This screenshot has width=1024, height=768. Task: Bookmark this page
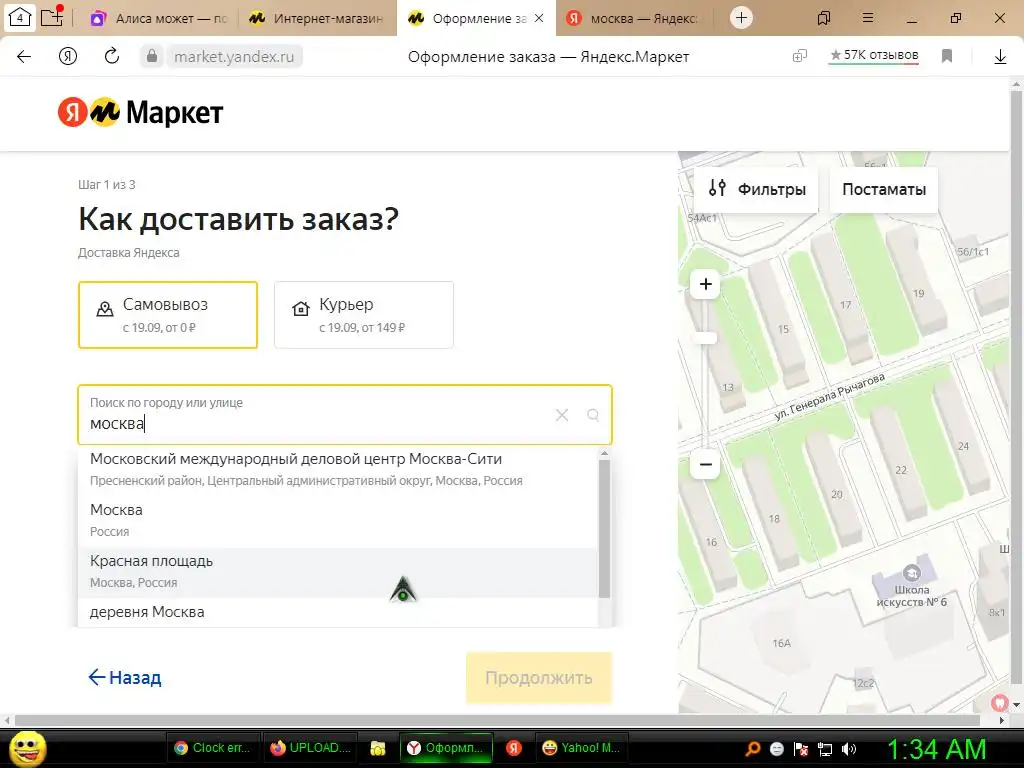click(x=947, y=56)
